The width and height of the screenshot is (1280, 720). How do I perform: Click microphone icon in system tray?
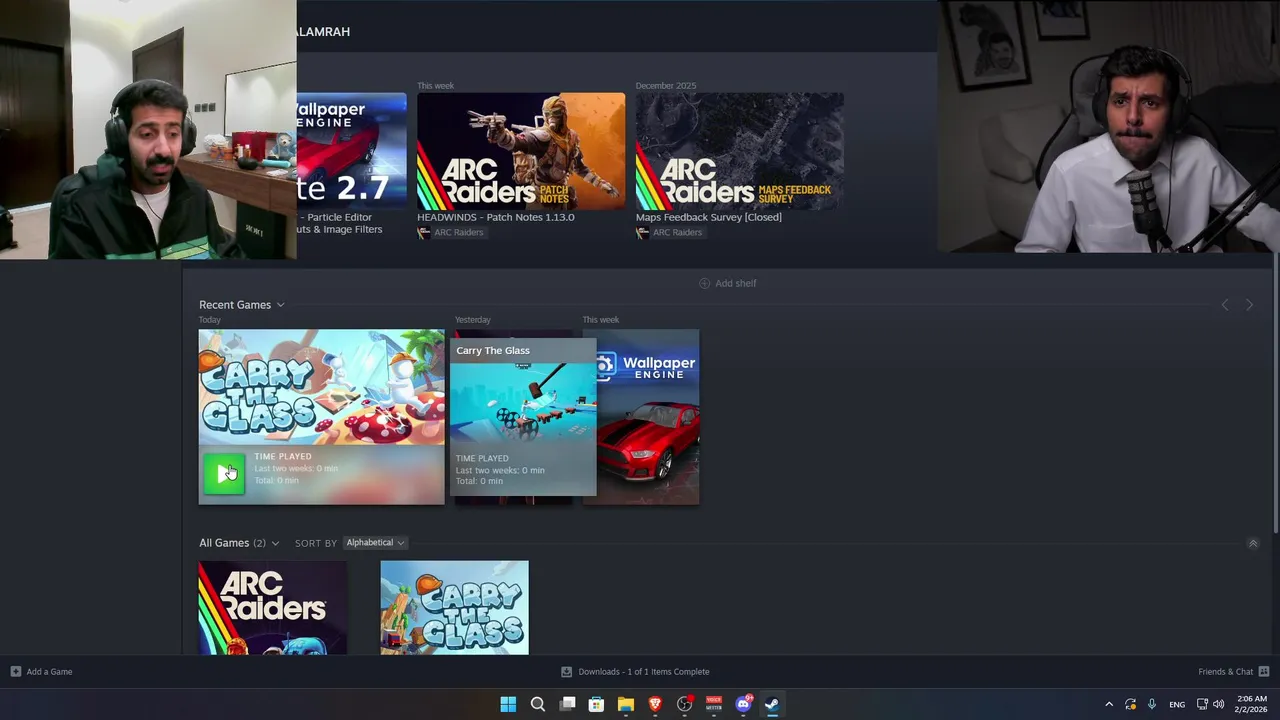pyautogui.click(x=1152, y=704)
